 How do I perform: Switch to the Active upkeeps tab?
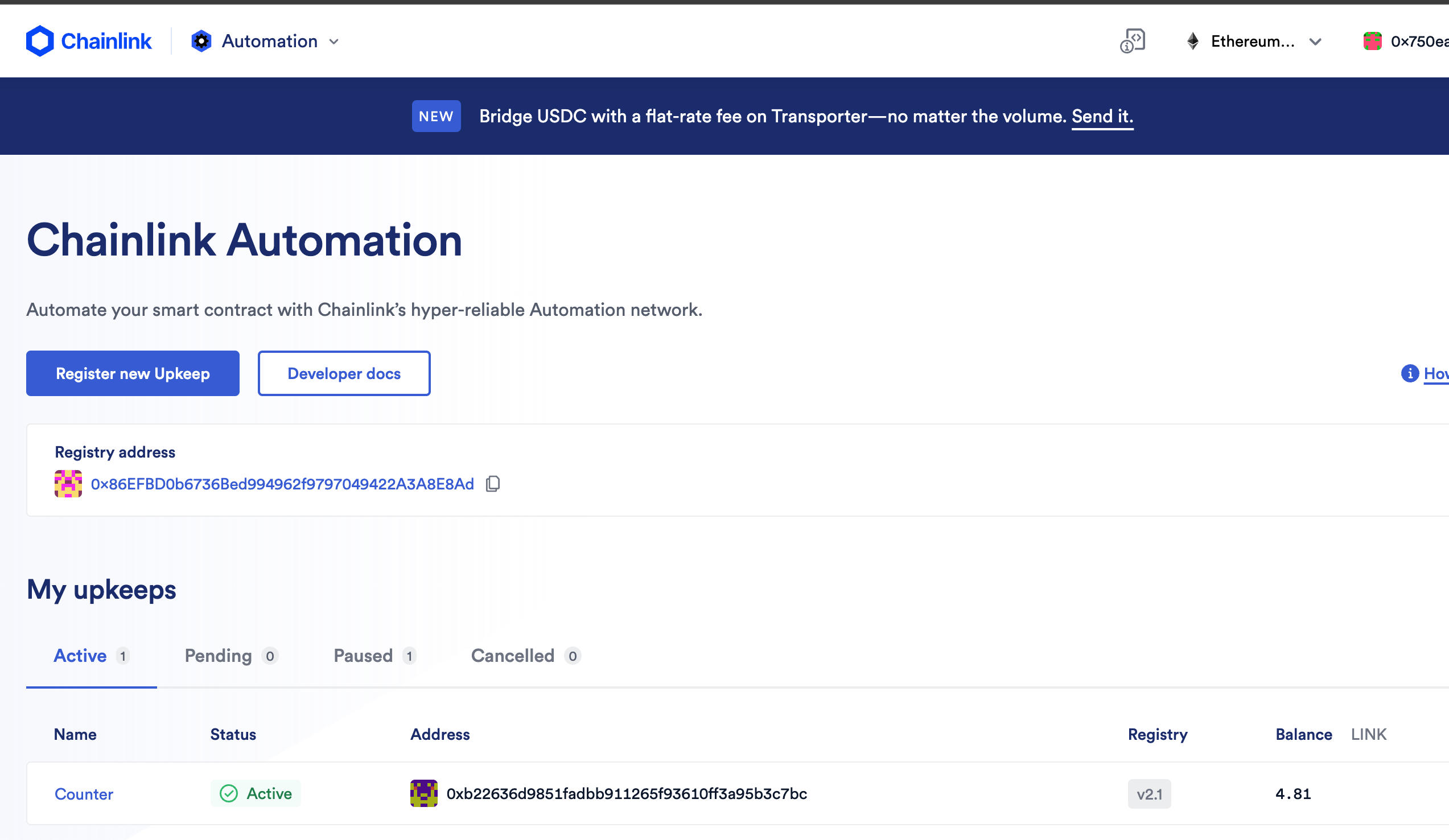[x=92, y=656]
